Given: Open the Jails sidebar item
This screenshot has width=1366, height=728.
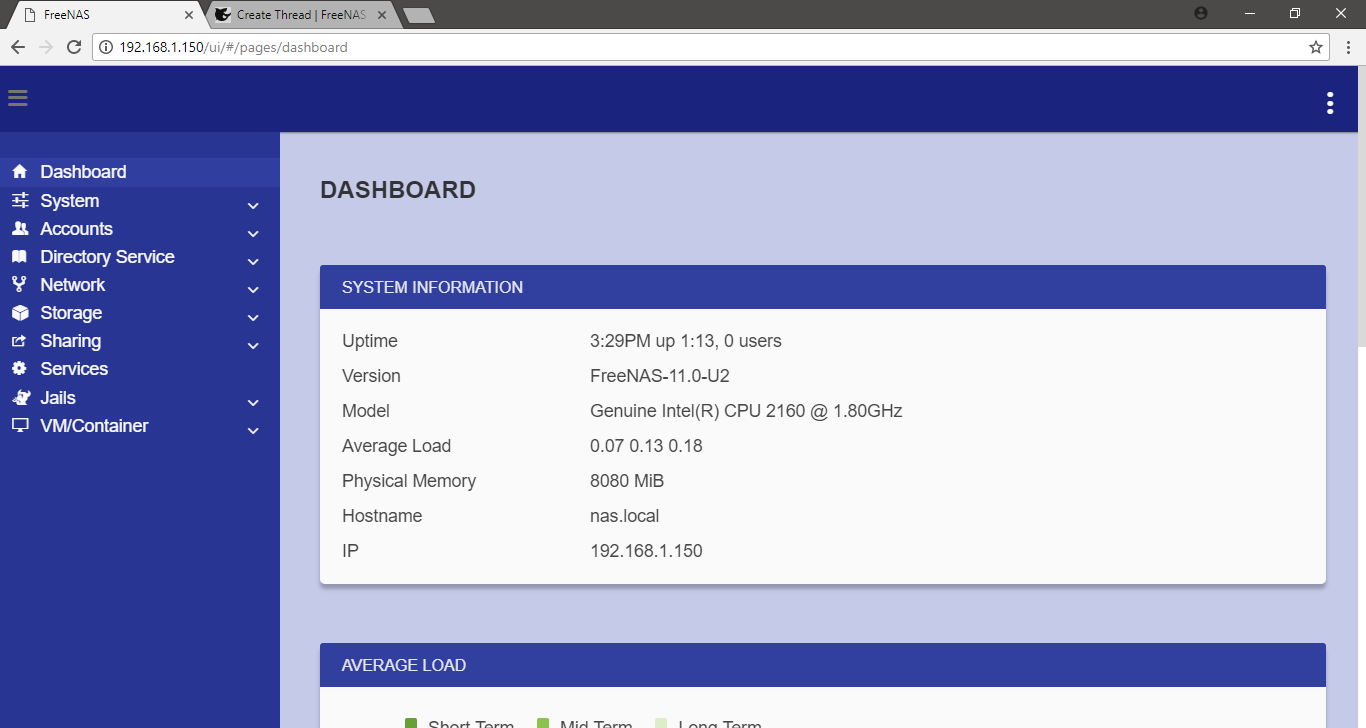Looking at the screenshot, I should click(140, 397).
